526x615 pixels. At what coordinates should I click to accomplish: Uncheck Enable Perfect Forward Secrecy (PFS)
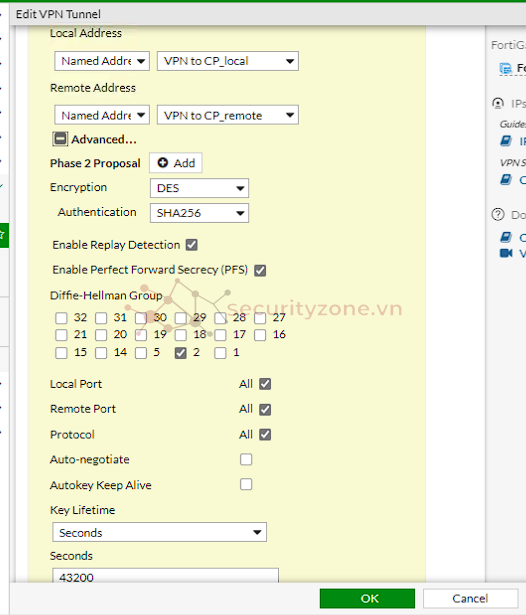click(x=260, y=270)
